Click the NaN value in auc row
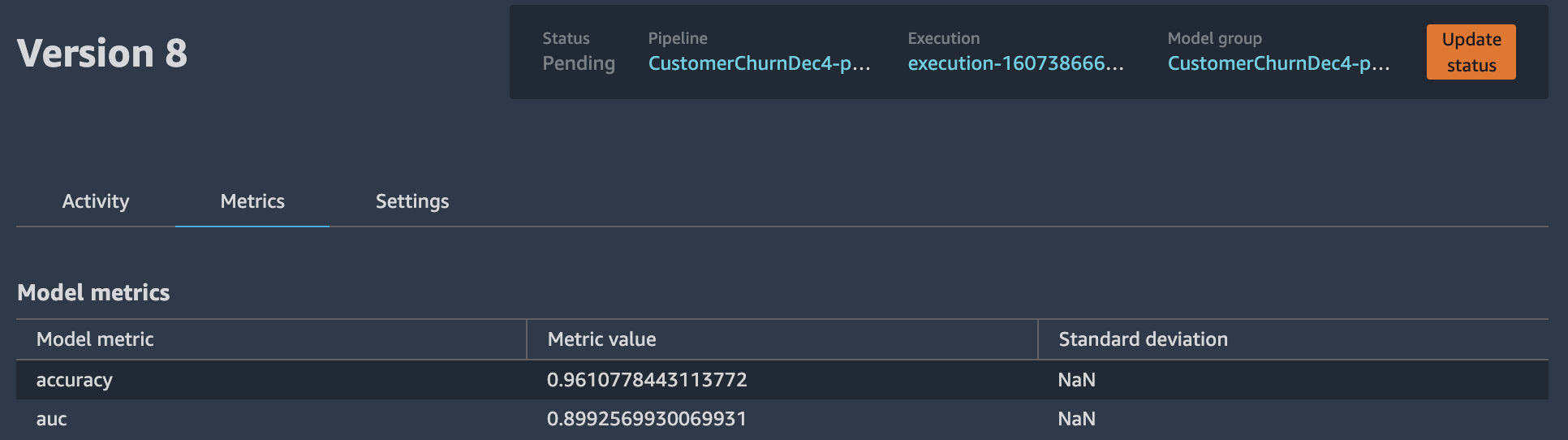This screenshot has width=1568, height=440. click(1076, 419)
